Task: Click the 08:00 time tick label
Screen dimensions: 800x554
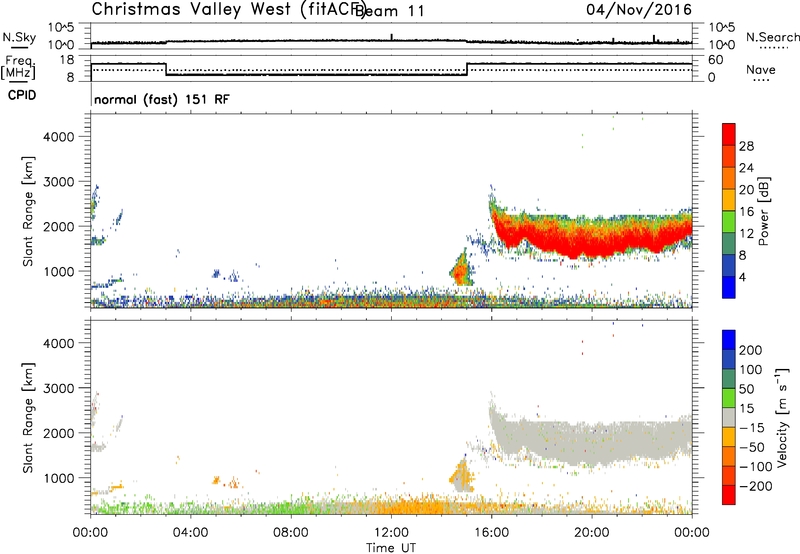Action: coord(291,533)
